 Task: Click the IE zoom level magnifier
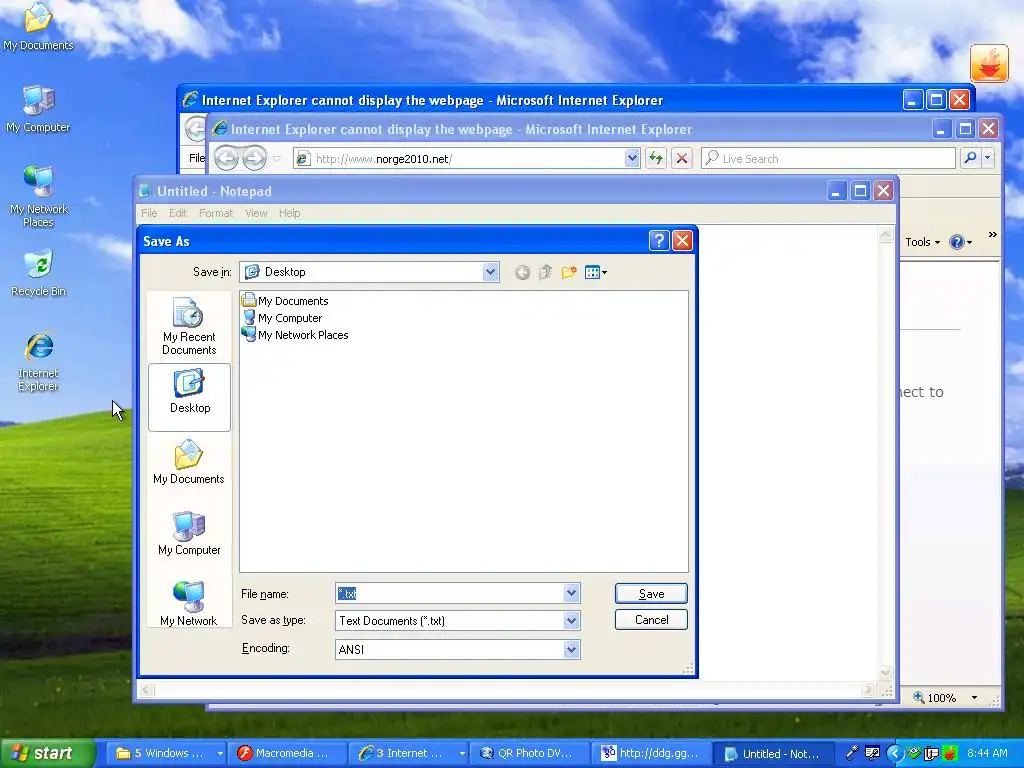918,697
